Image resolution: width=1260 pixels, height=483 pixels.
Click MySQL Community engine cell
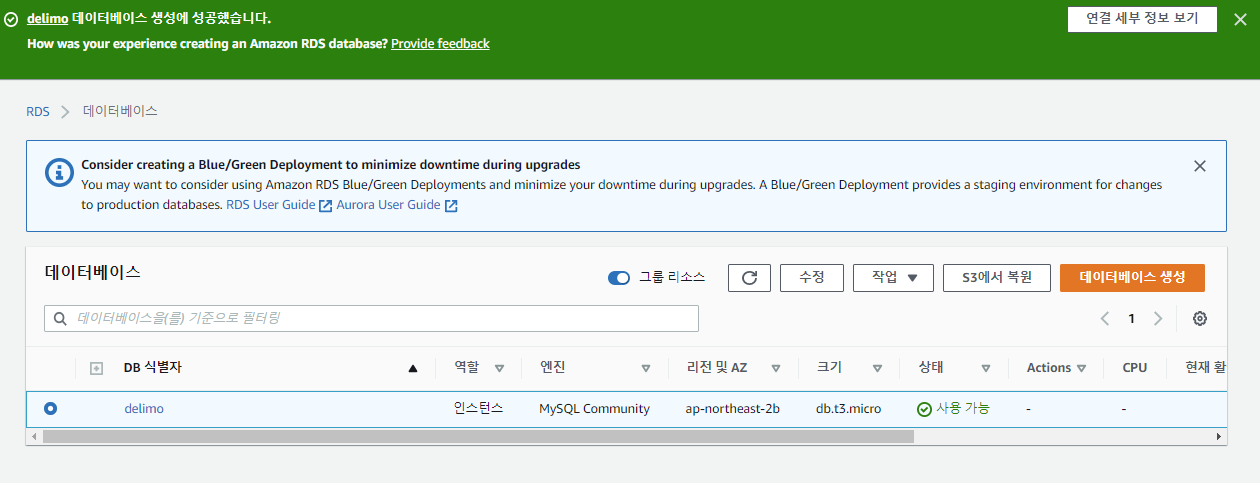(594, 408)
